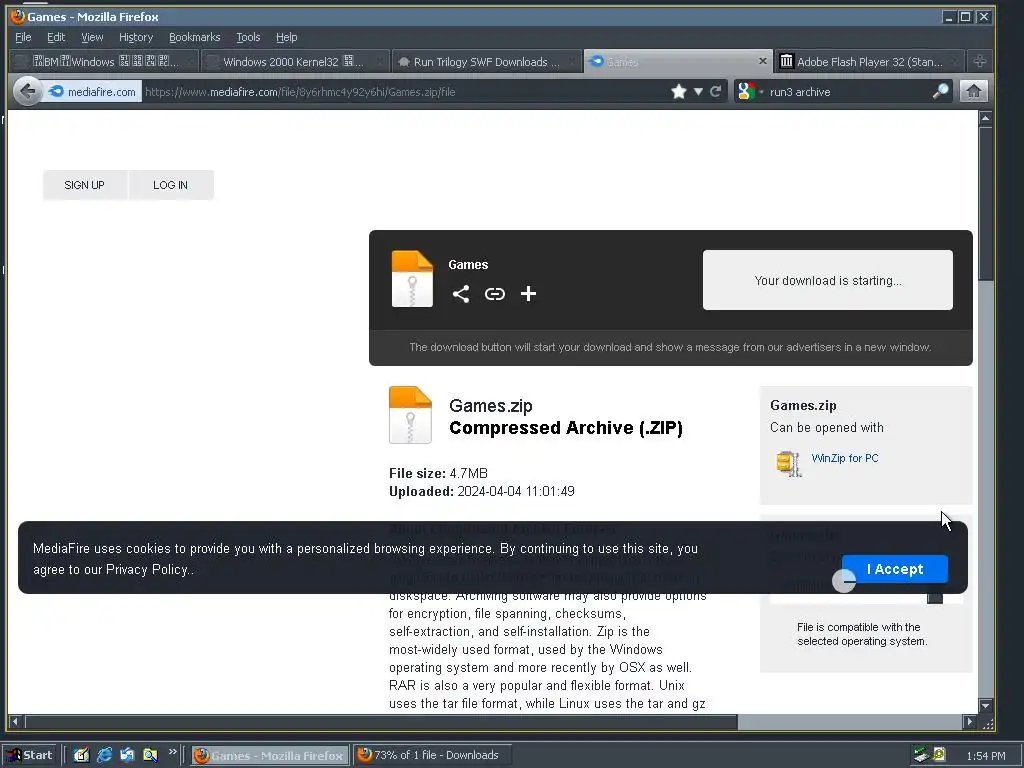Select Games - Mozilla Firefox taskbar button
The image size is (1024, 768).
click(270, 755)
